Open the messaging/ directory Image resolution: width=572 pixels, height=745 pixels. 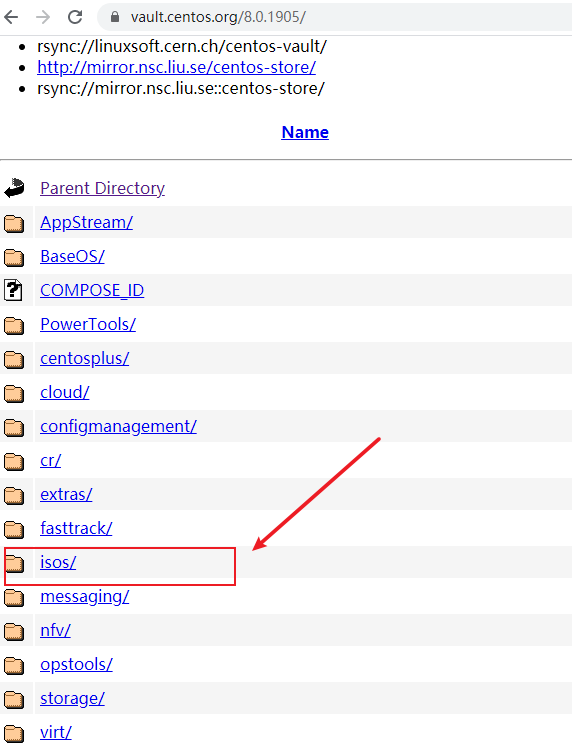pos(85,596)
